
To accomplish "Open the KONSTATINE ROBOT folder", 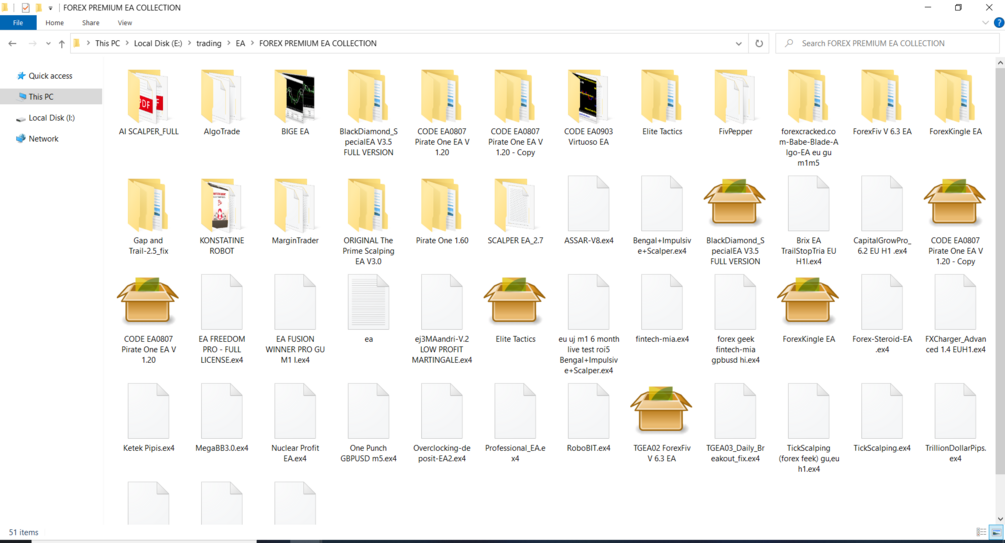I will (x=222, y=217).
